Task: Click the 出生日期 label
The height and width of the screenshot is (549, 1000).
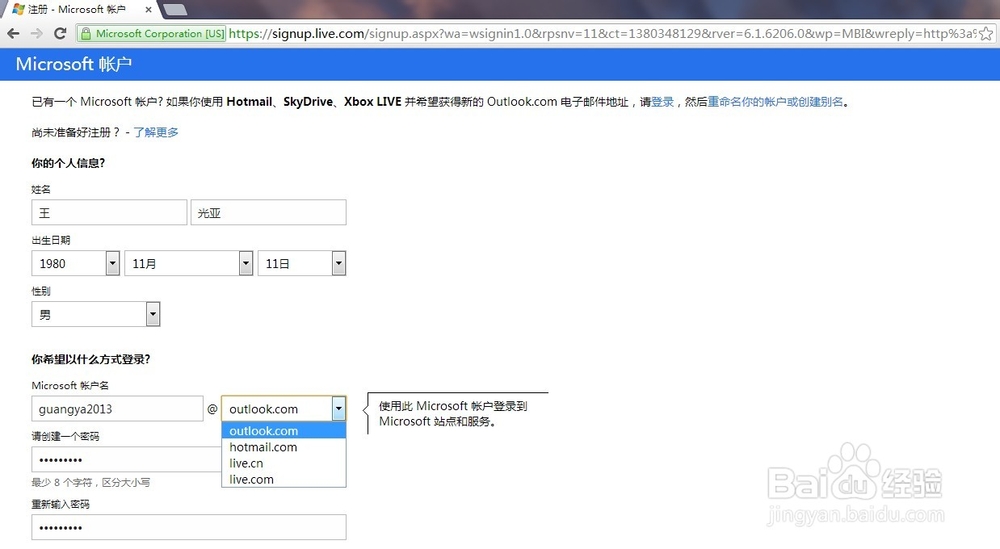Action: [x=51, y=240]
